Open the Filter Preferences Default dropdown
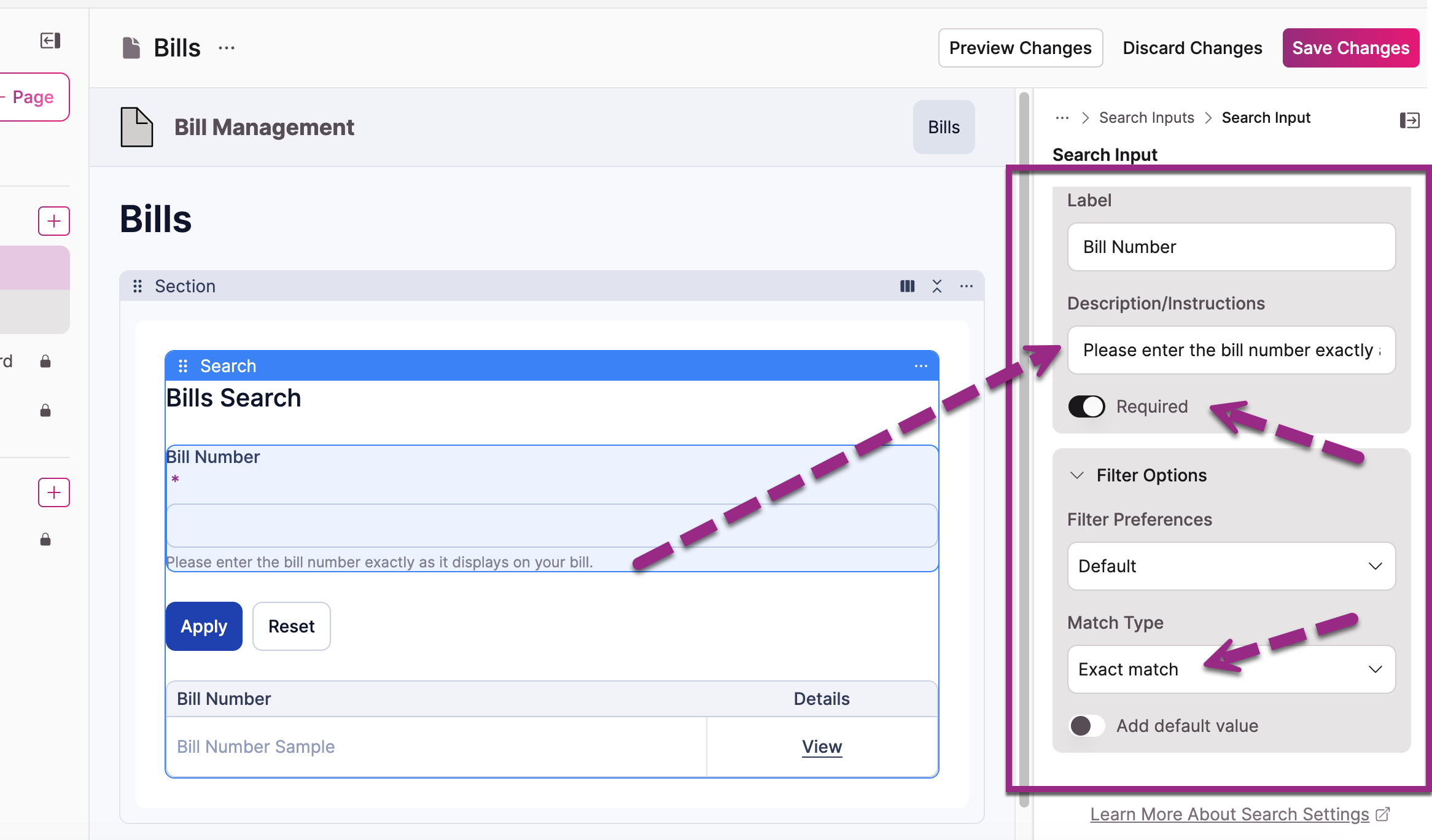 click(1231, 566)
